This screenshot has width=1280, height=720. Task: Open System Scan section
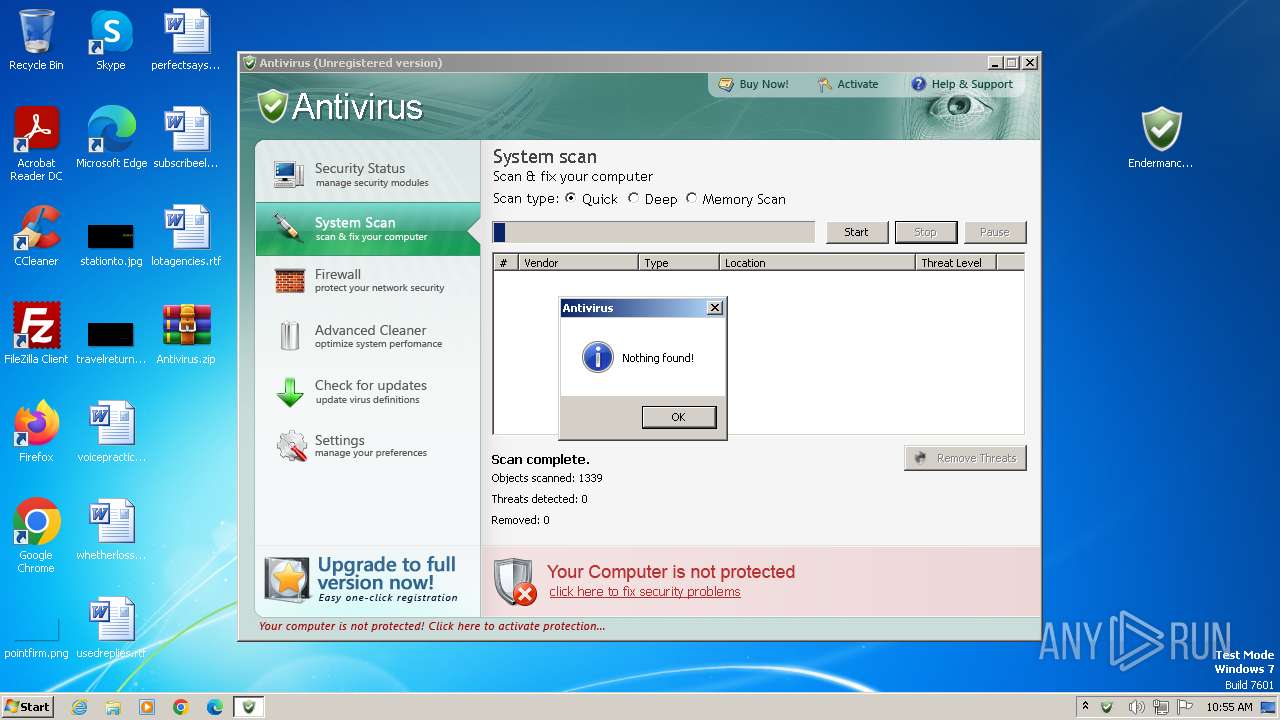coord(368,229)
